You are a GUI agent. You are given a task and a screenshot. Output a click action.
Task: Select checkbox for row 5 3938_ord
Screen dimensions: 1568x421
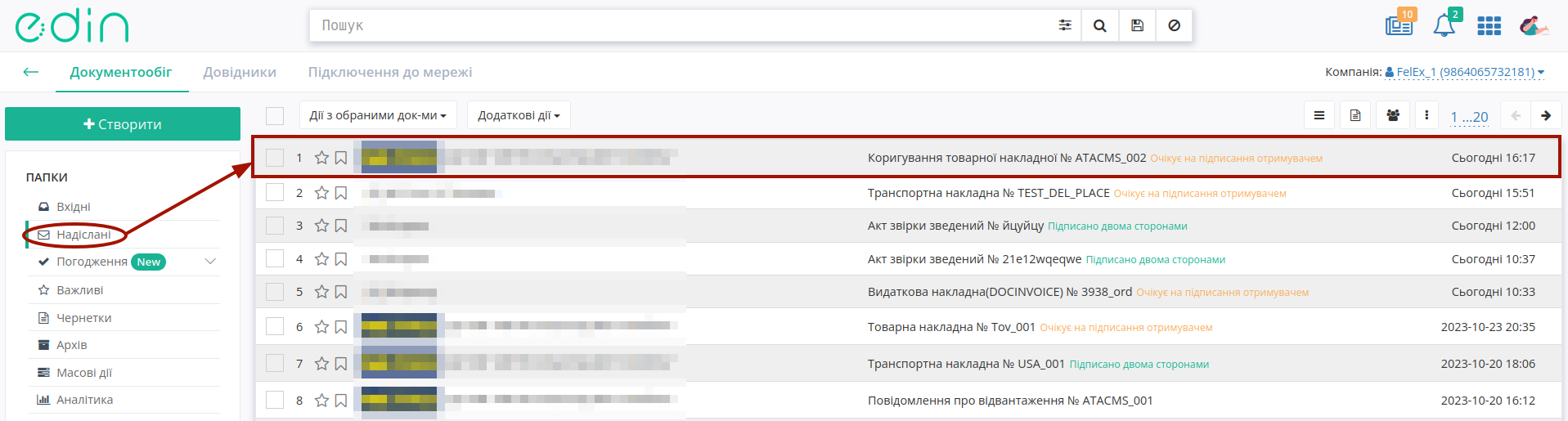275,292
